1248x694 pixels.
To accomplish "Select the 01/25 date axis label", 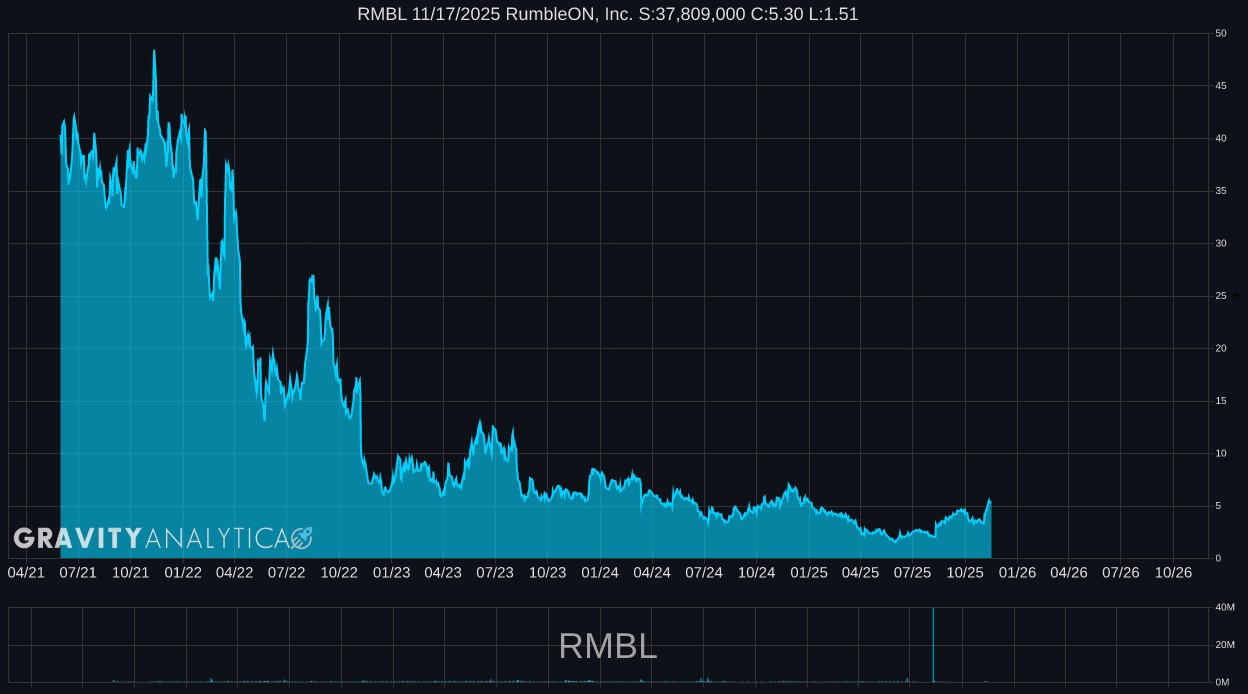I will [x=808, y=572].
